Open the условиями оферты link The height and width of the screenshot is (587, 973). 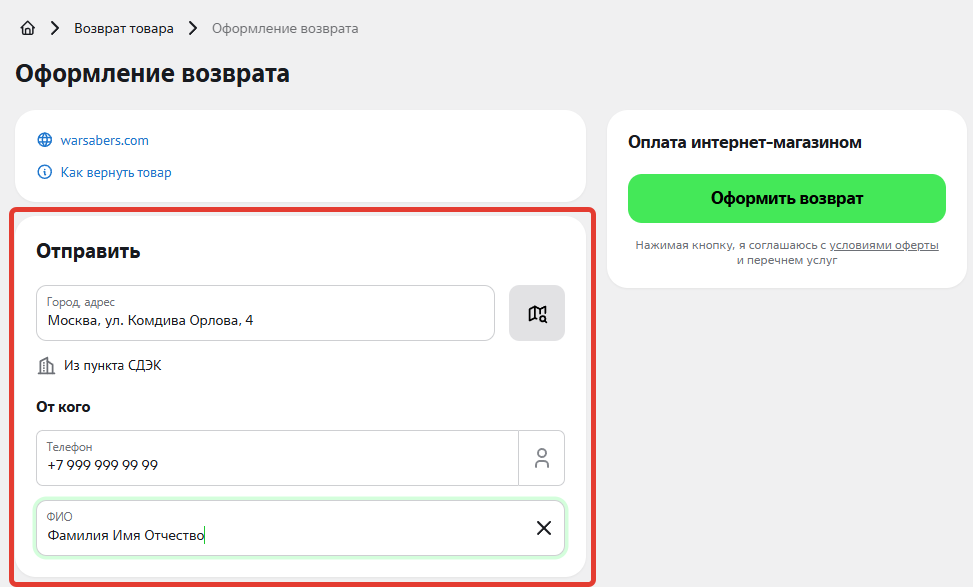[883, 245]
